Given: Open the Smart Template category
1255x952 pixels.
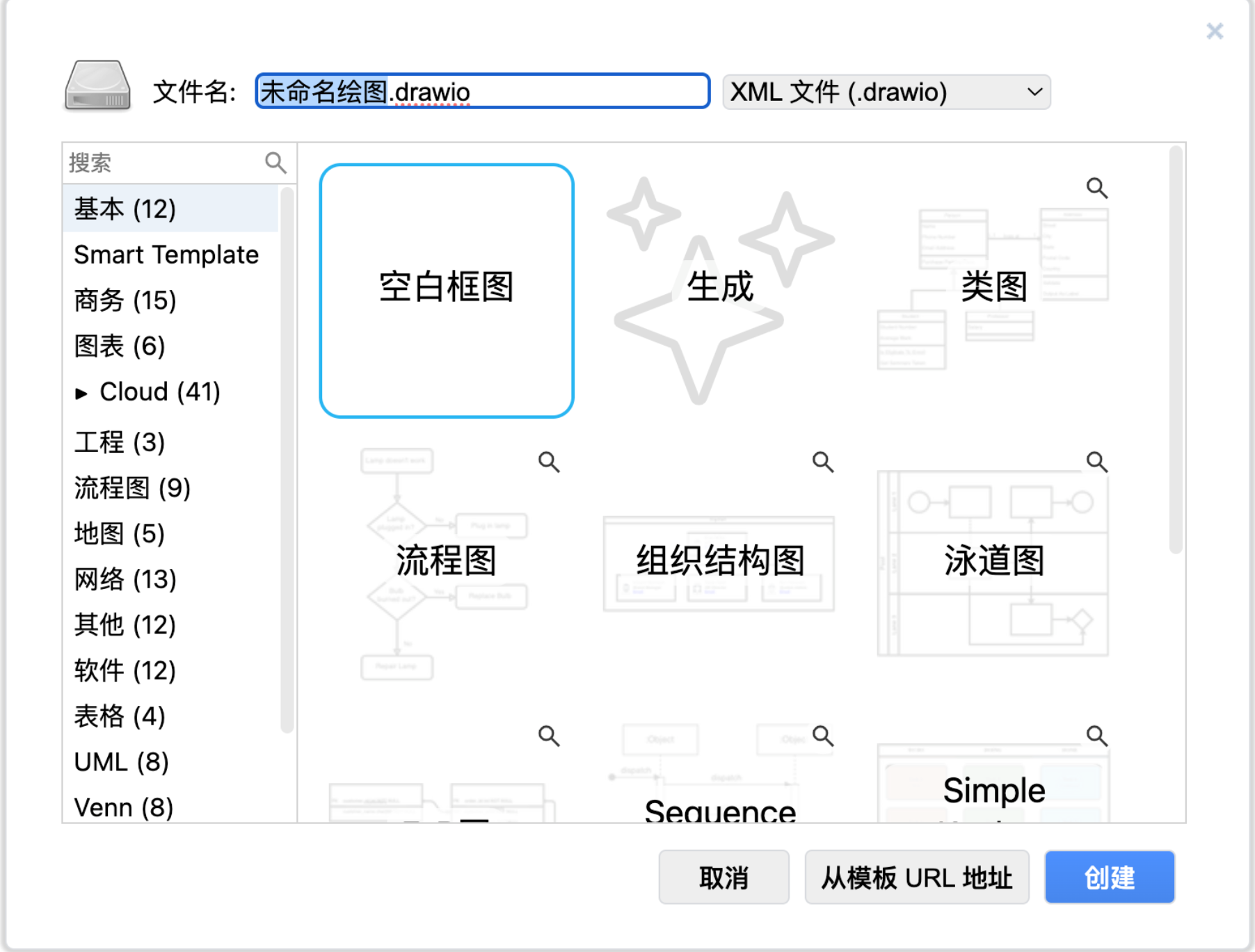Looking at the screenshot, I should point(166,255).
